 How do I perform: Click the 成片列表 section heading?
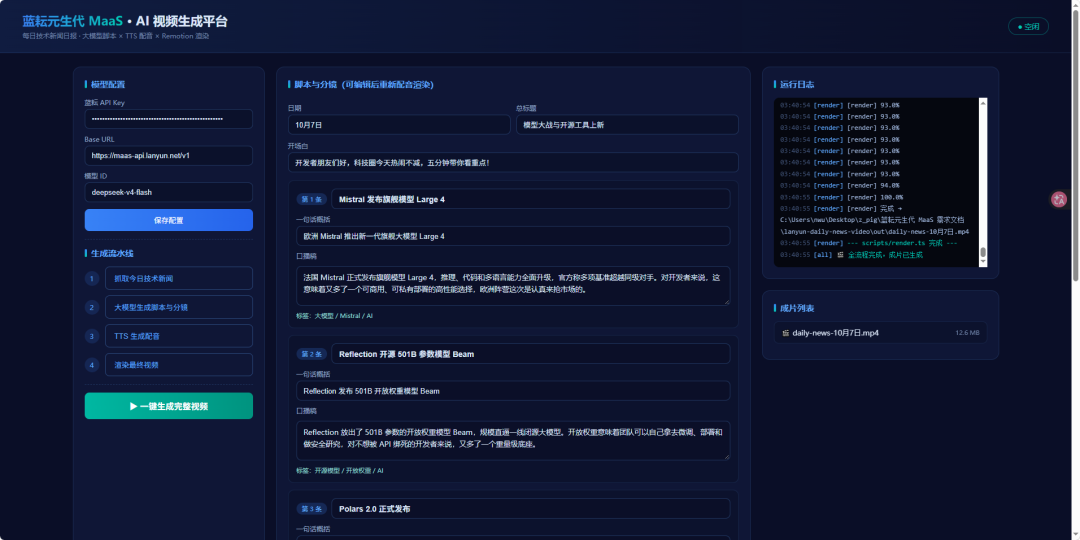pos(797,308)
